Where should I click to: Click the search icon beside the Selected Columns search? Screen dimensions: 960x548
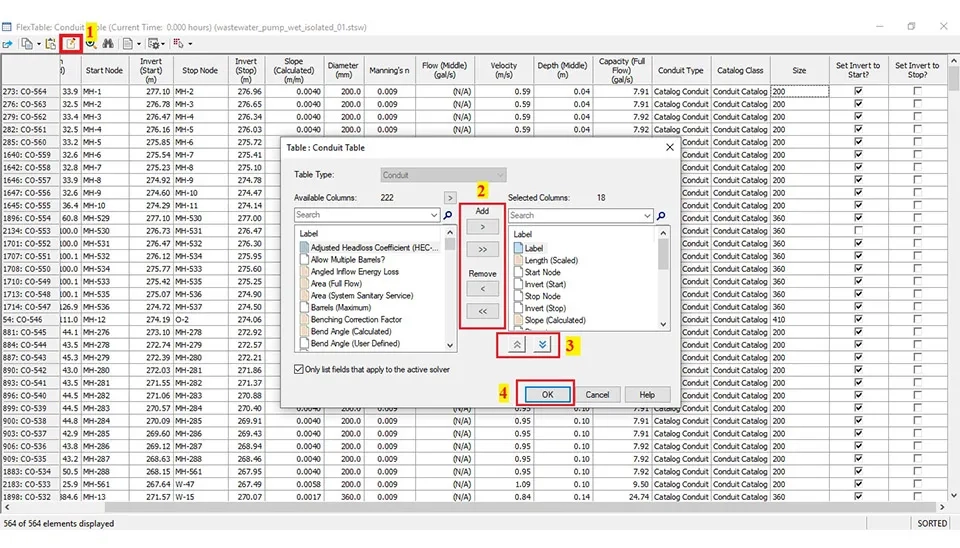(662, 215)
